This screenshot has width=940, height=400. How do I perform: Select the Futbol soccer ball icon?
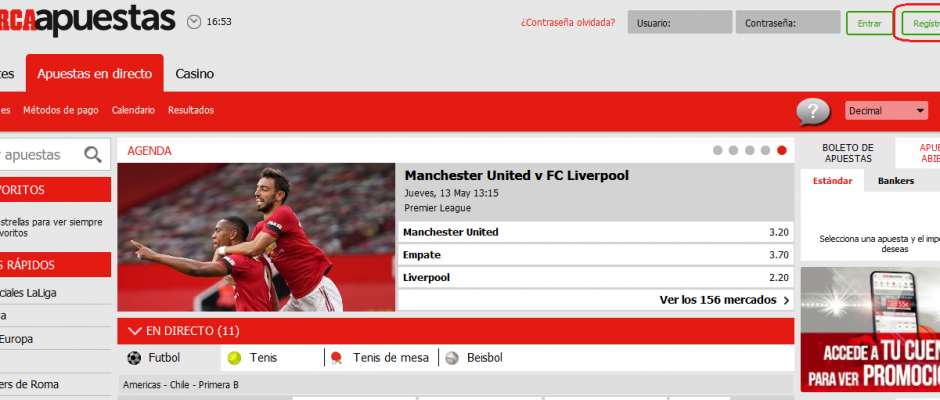click(134, 358)
